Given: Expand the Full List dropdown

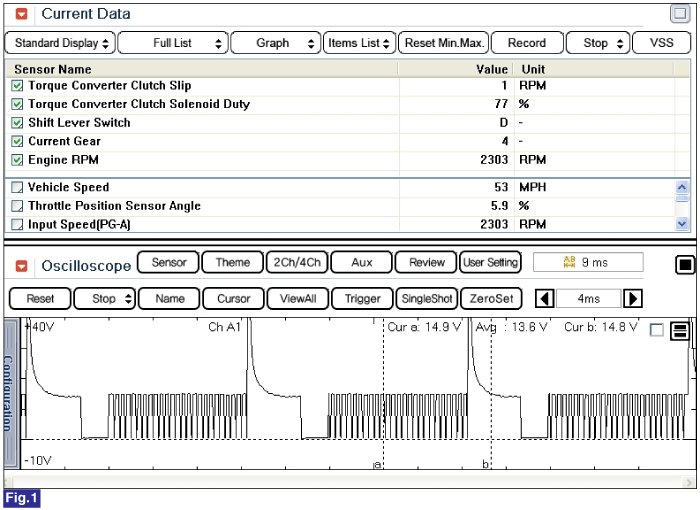Looking at the screenshot, I should pos(173,43).
